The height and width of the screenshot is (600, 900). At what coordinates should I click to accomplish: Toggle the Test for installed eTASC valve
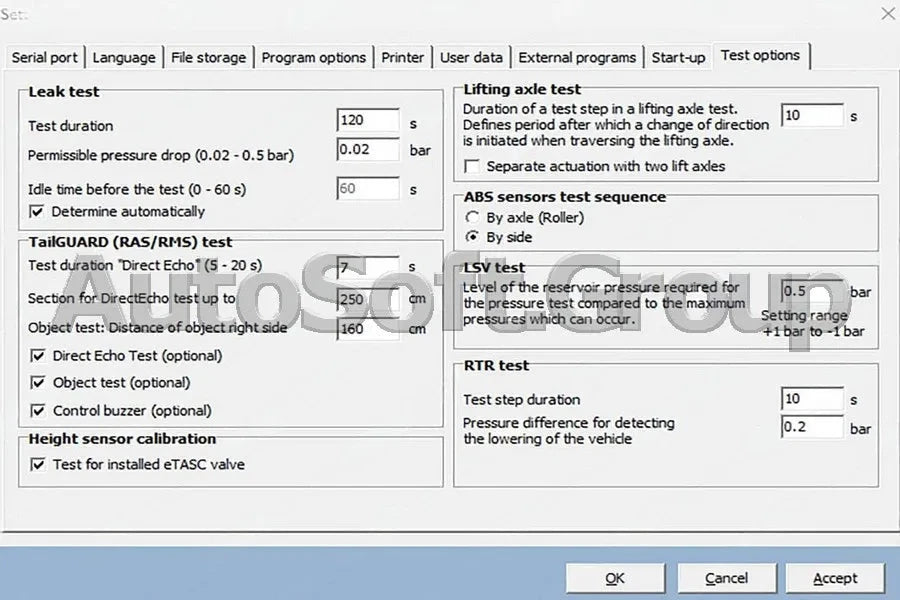37,464
